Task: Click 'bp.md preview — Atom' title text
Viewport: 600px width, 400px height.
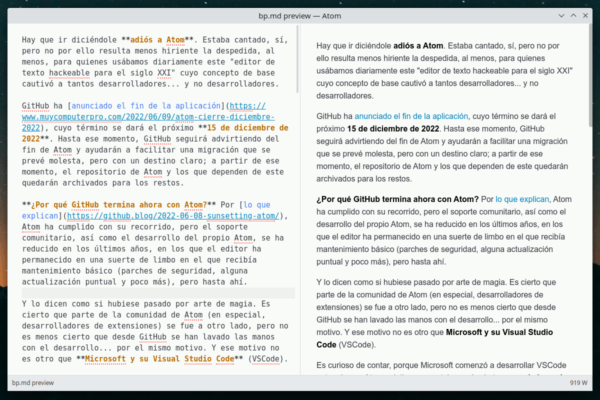Action: [300, 16]
